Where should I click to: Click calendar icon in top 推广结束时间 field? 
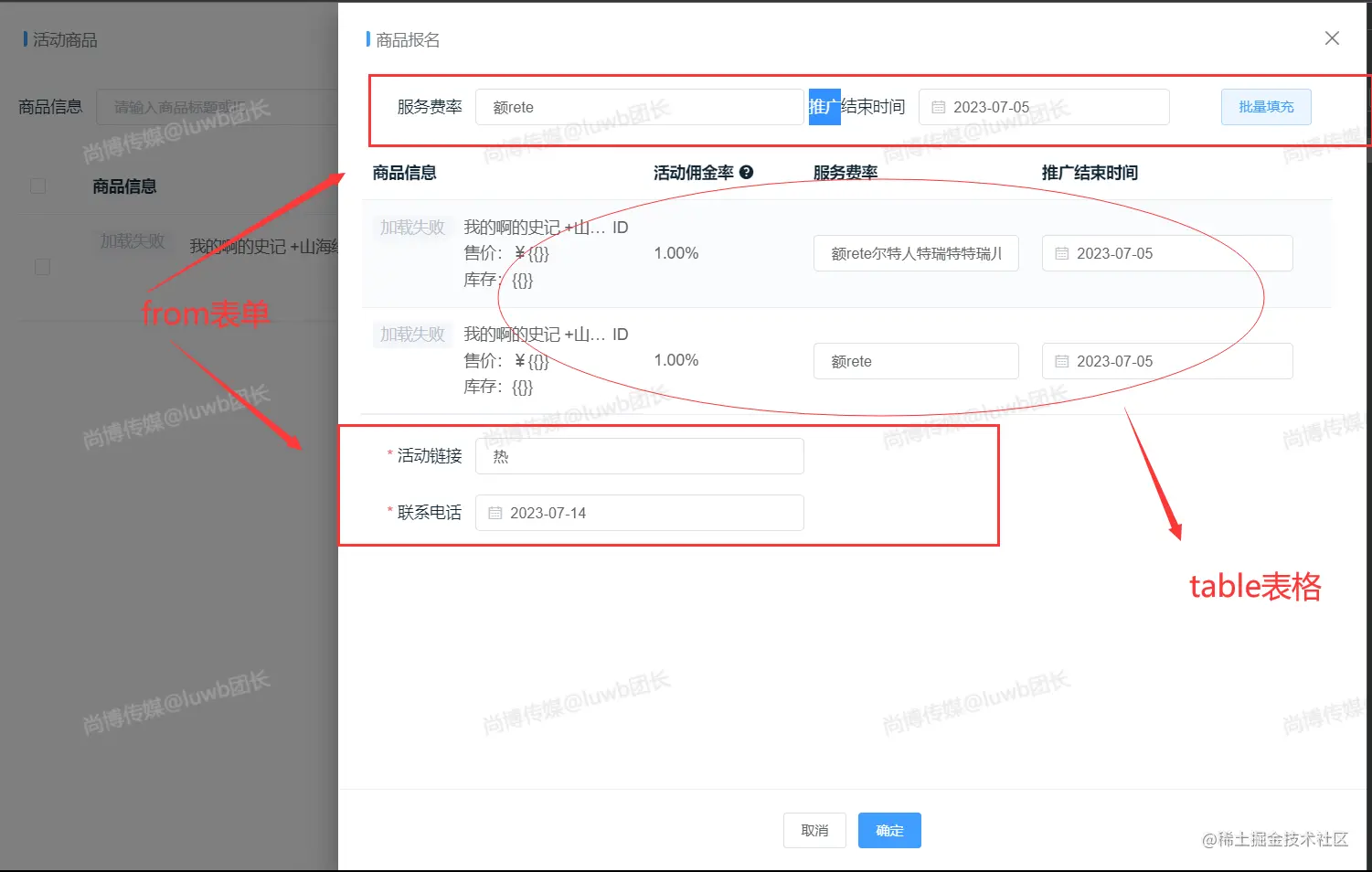pos(938,108)
